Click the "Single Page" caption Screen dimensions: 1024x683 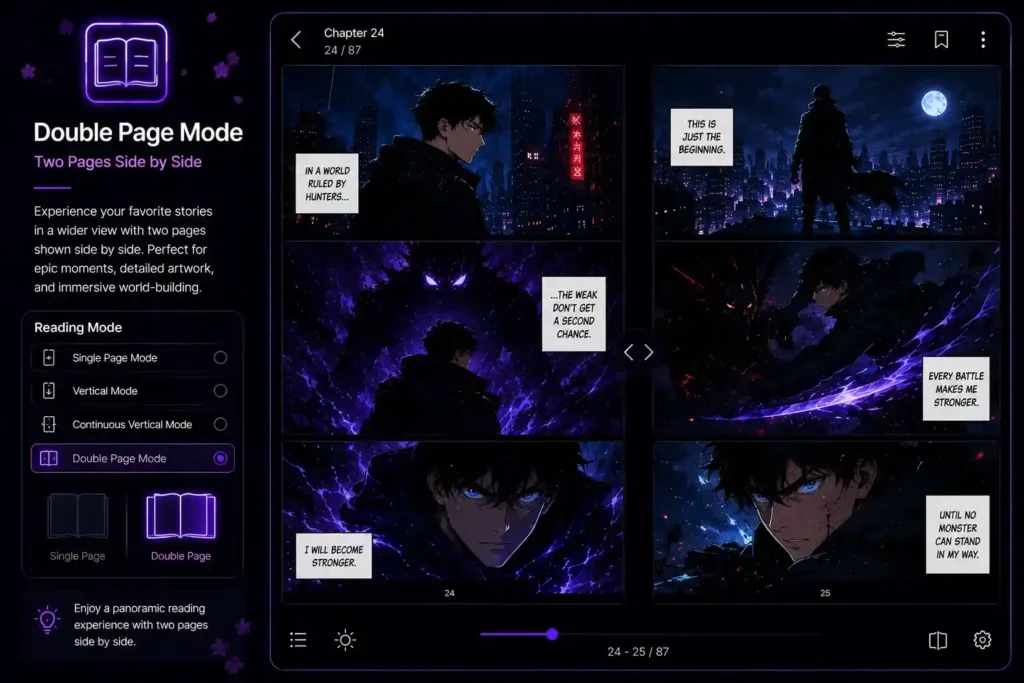click(78, 556)
